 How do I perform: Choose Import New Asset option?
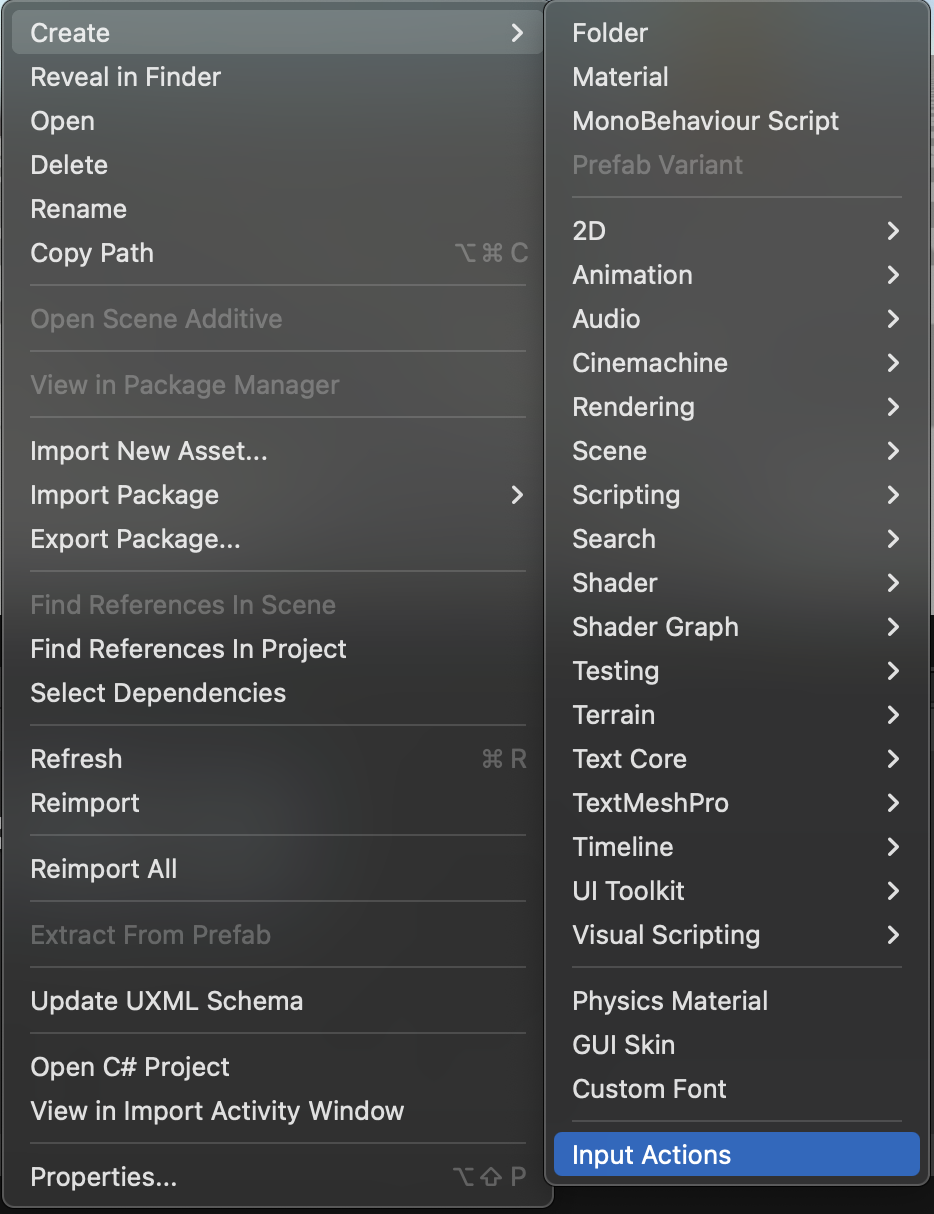pyautogui.click(x=149, y=451)
